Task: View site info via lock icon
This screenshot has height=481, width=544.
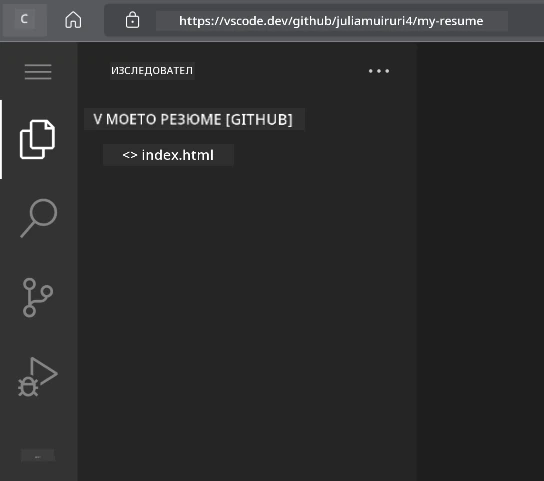Action: click(x=132, y=20)
